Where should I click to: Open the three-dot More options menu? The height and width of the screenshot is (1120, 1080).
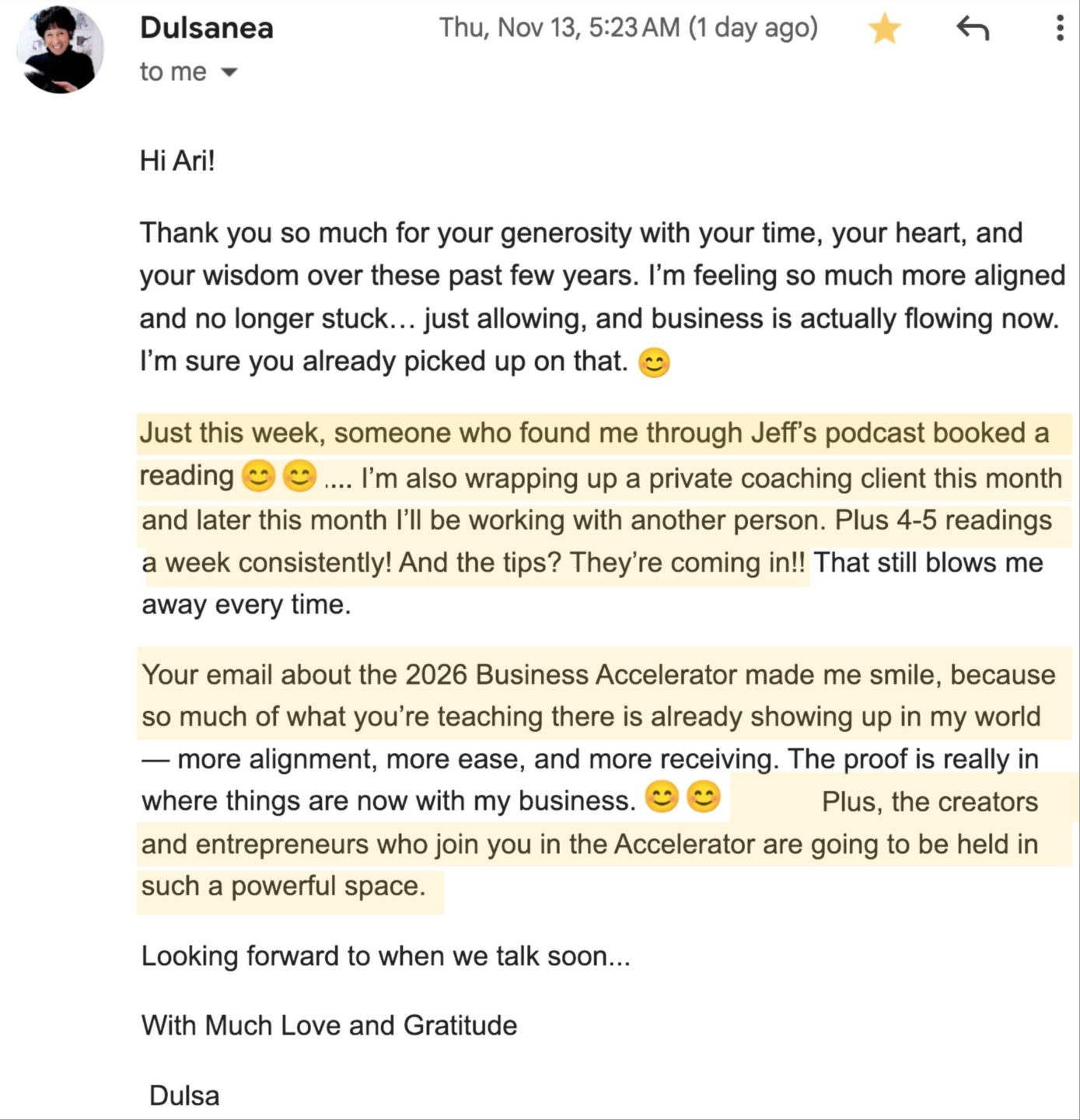(x=1059, y=29)
